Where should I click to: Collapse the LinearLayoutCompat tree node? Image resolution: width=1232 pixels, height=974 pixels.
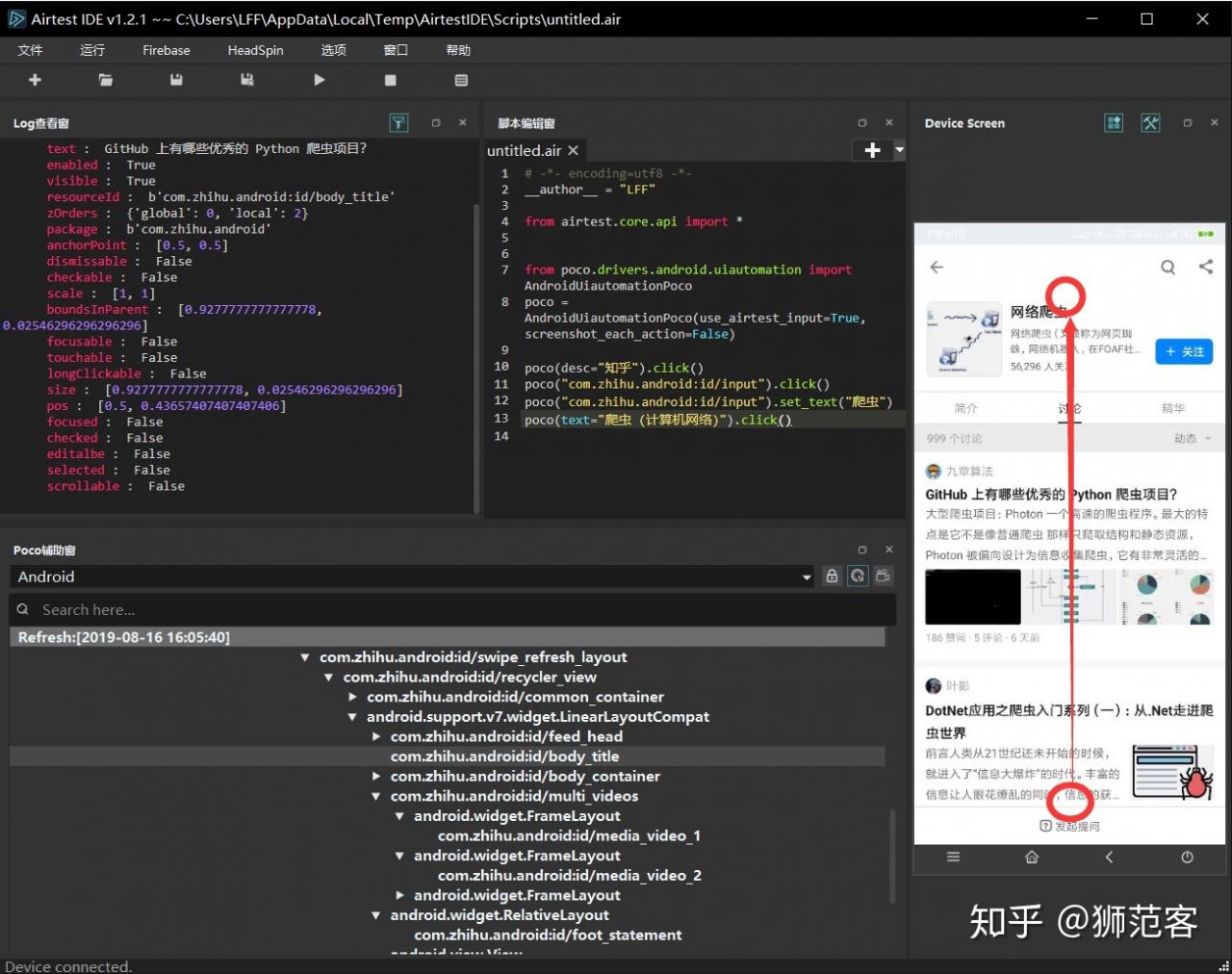coord(352,717)
